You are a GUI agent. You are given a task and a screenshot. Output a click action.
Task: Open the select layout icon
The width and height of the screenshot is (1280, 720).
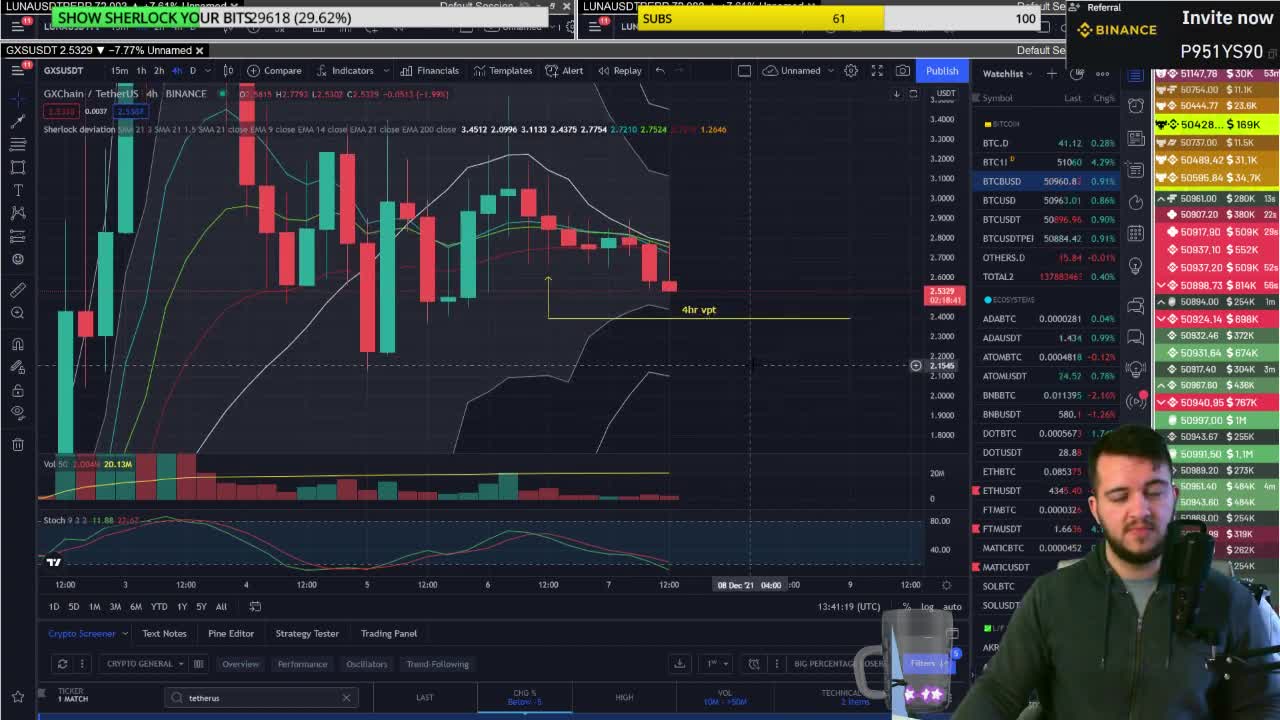point(744,70)
